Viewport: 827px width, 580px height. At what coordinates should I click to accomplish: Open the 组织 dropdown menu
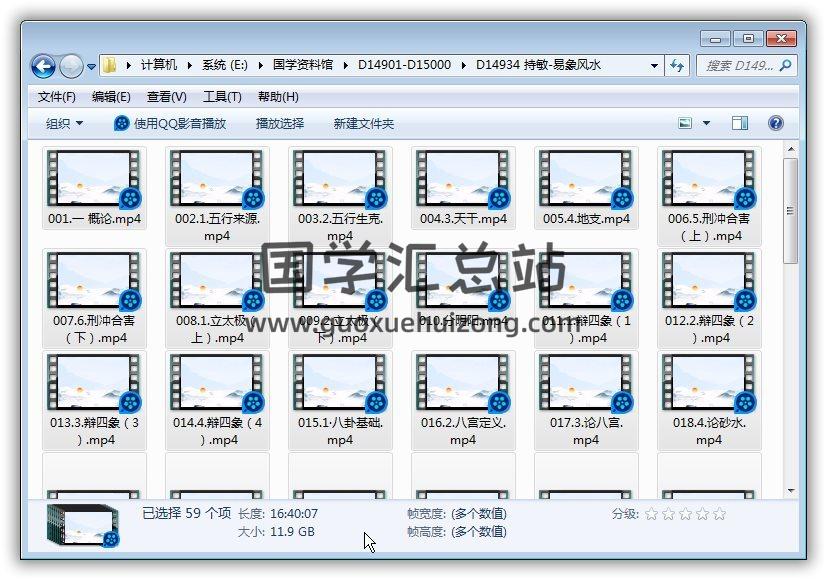click(x=64, y=123)
